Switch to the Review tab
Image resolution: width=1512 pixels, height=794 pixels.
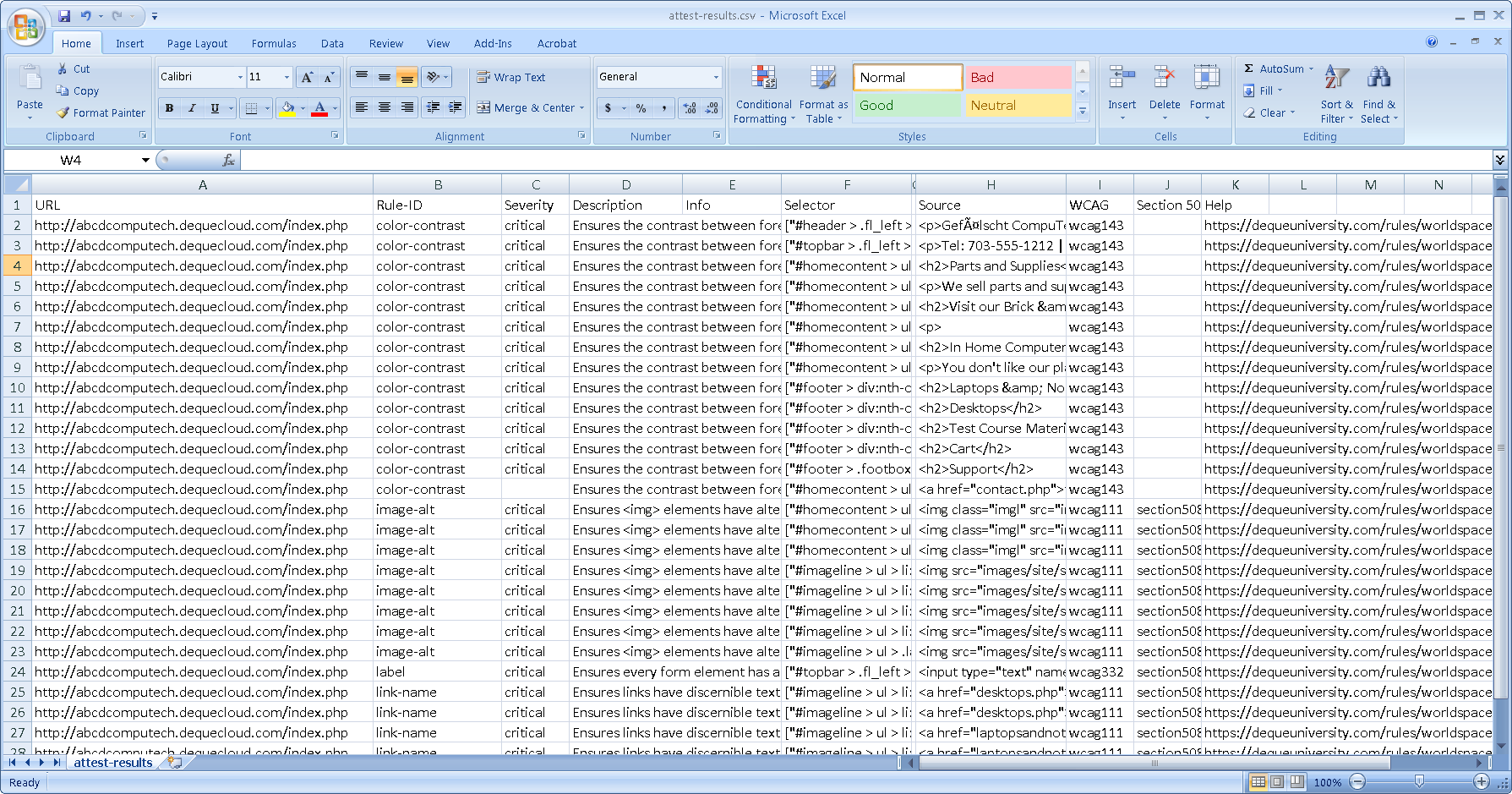click(385, 43)
